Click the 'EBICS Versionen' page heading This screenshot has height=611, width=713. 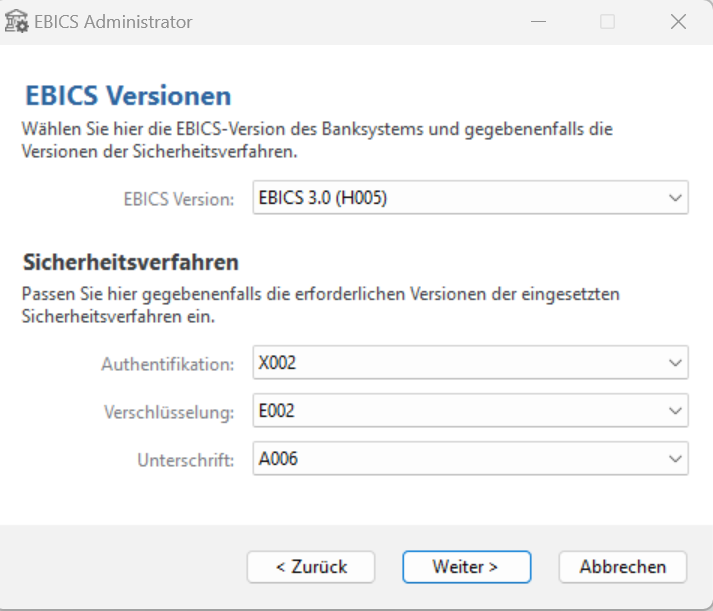pos(127,96)
